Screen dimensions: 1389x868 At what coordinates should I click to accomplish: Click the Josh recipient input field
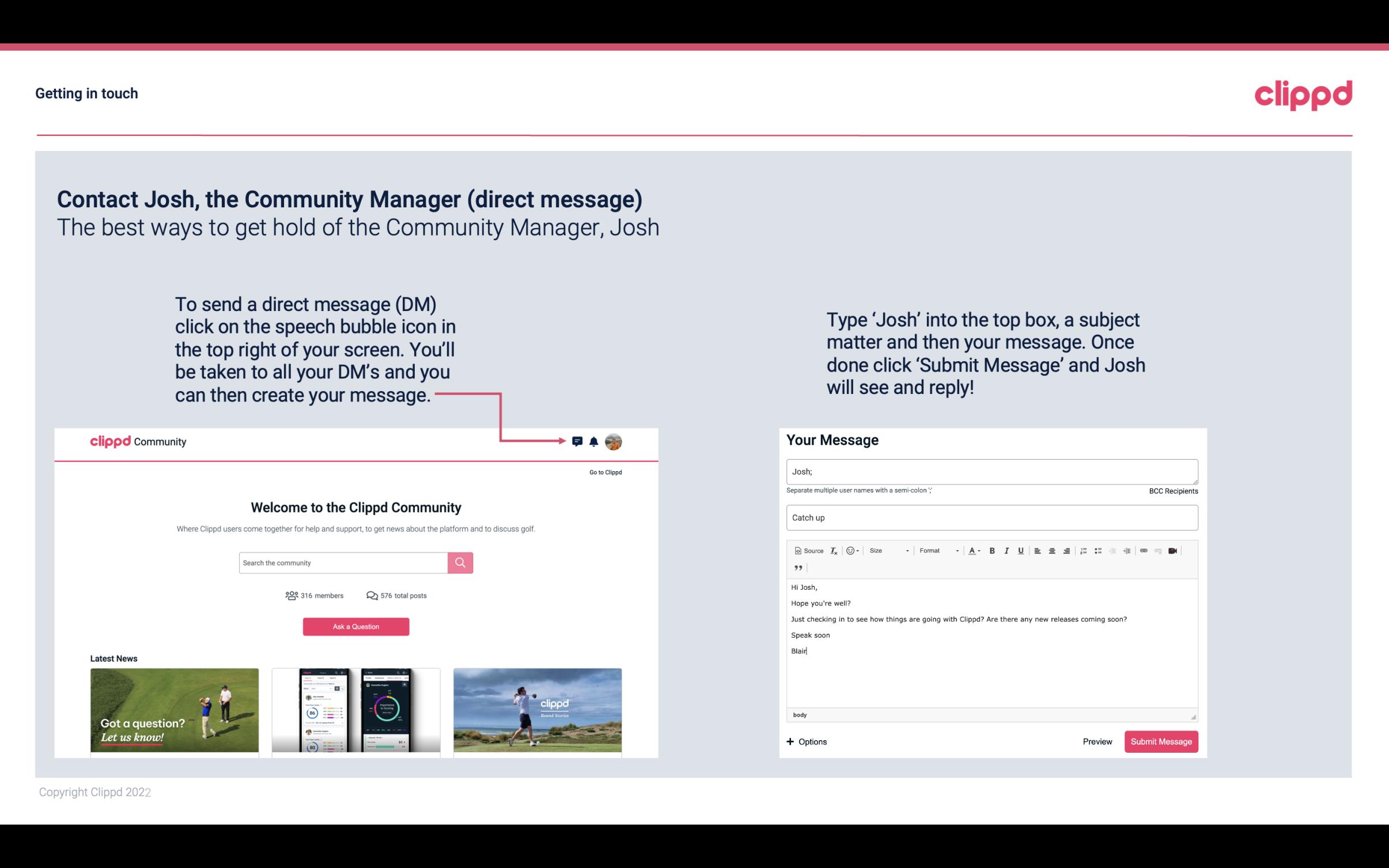tap(992, 470)
